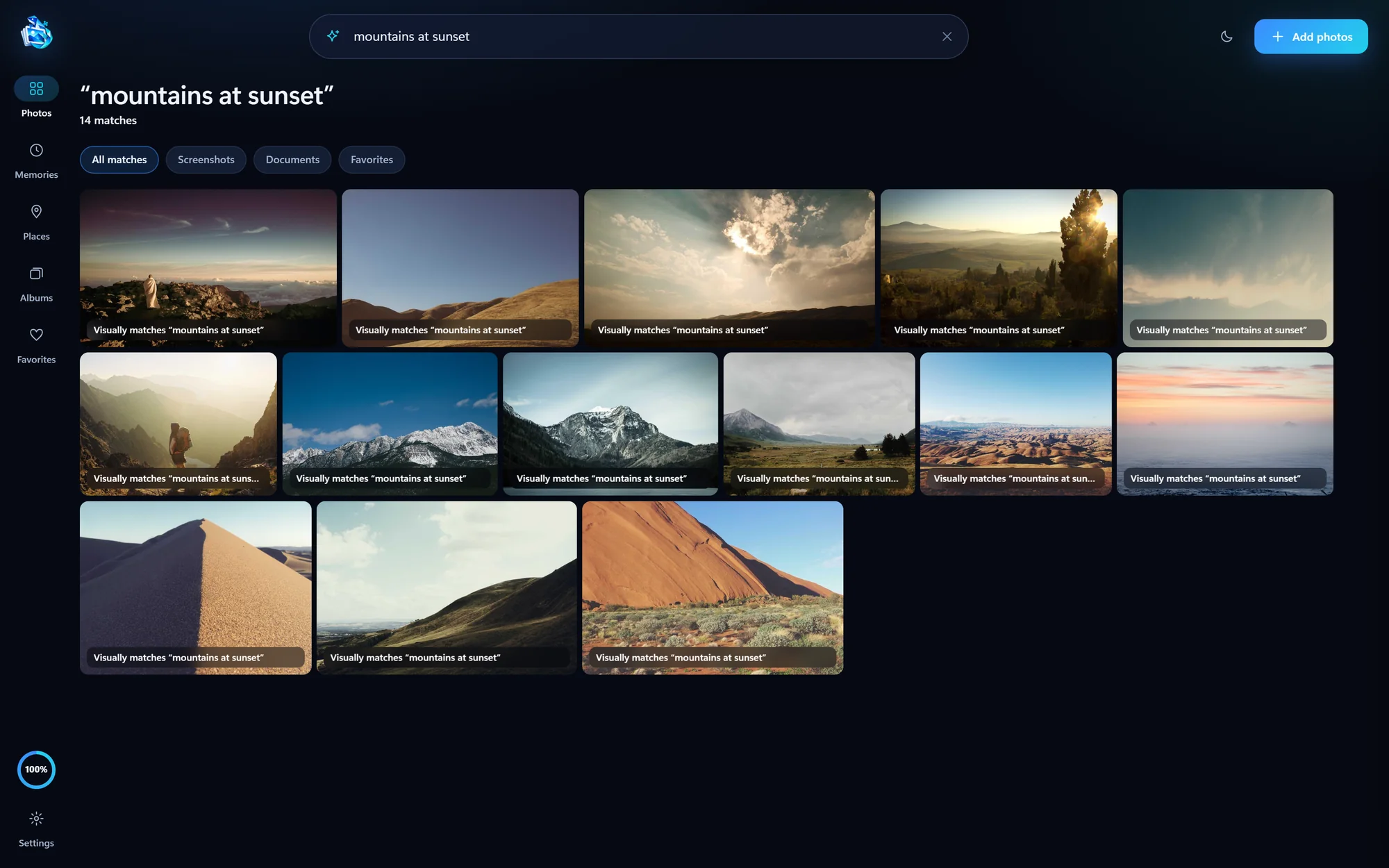Filter results by Documents

(292, 160)
